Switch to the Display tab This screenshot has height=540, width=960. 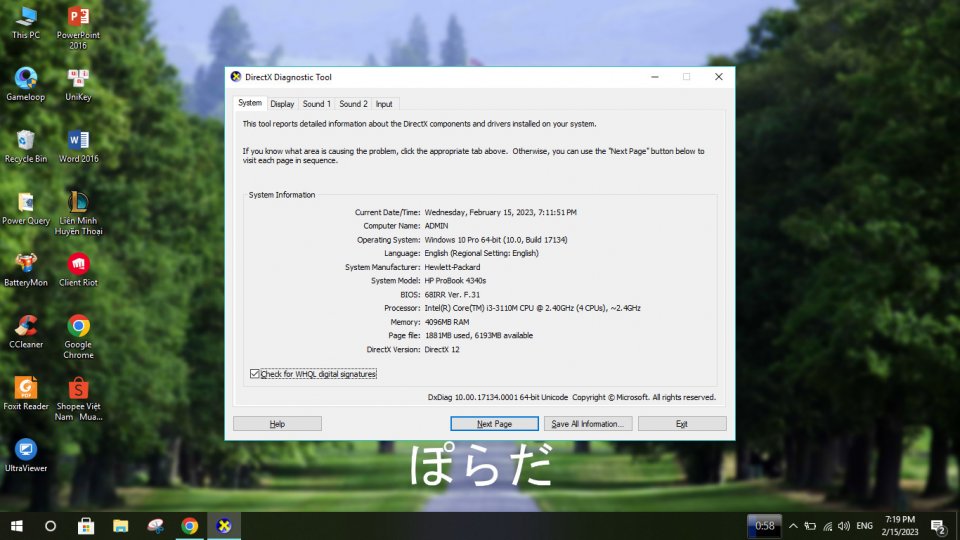coord(282,104)
